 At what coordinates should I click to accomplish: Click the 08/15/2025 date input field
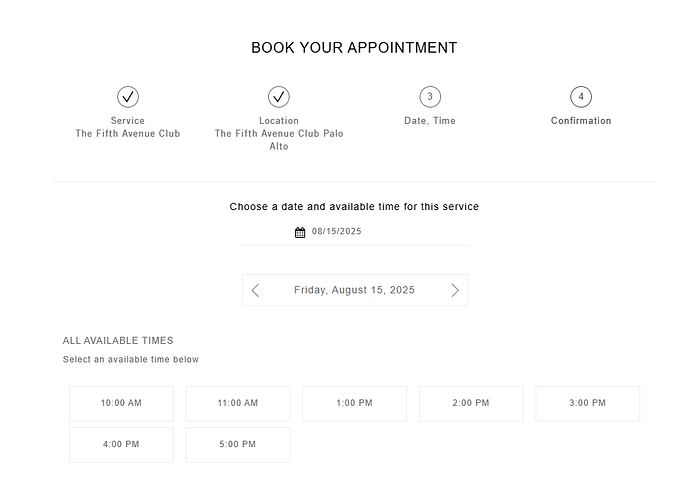(355, 232)
